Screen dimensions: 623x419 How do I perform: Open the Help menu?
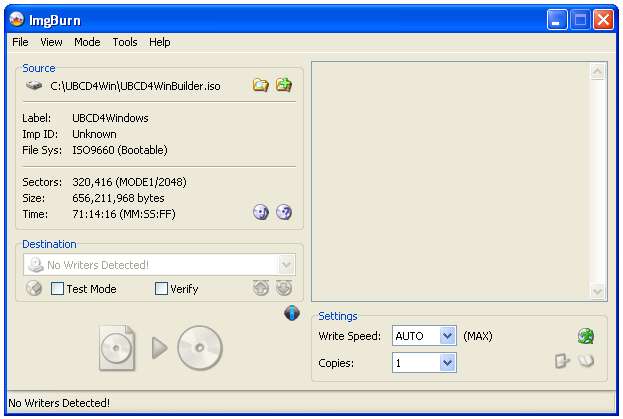[160, 42]
